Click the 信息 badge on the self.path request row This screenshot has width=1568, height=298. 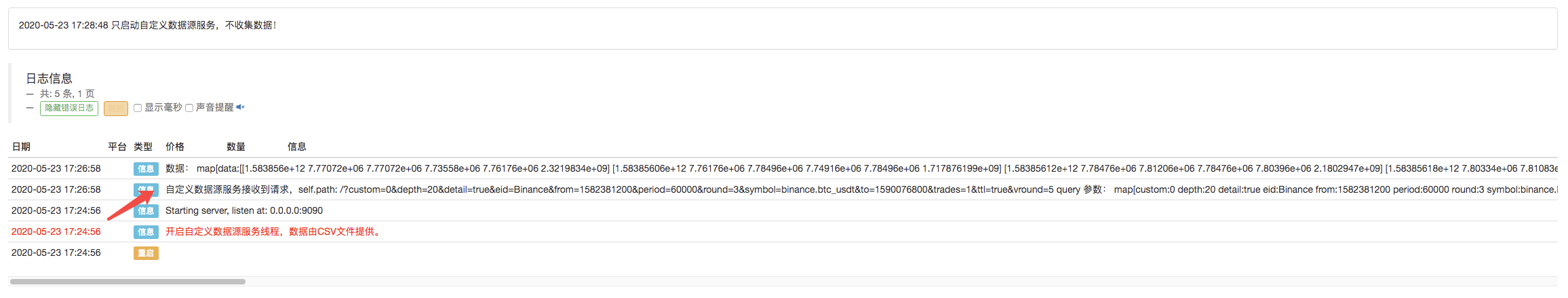coord(146,190)
